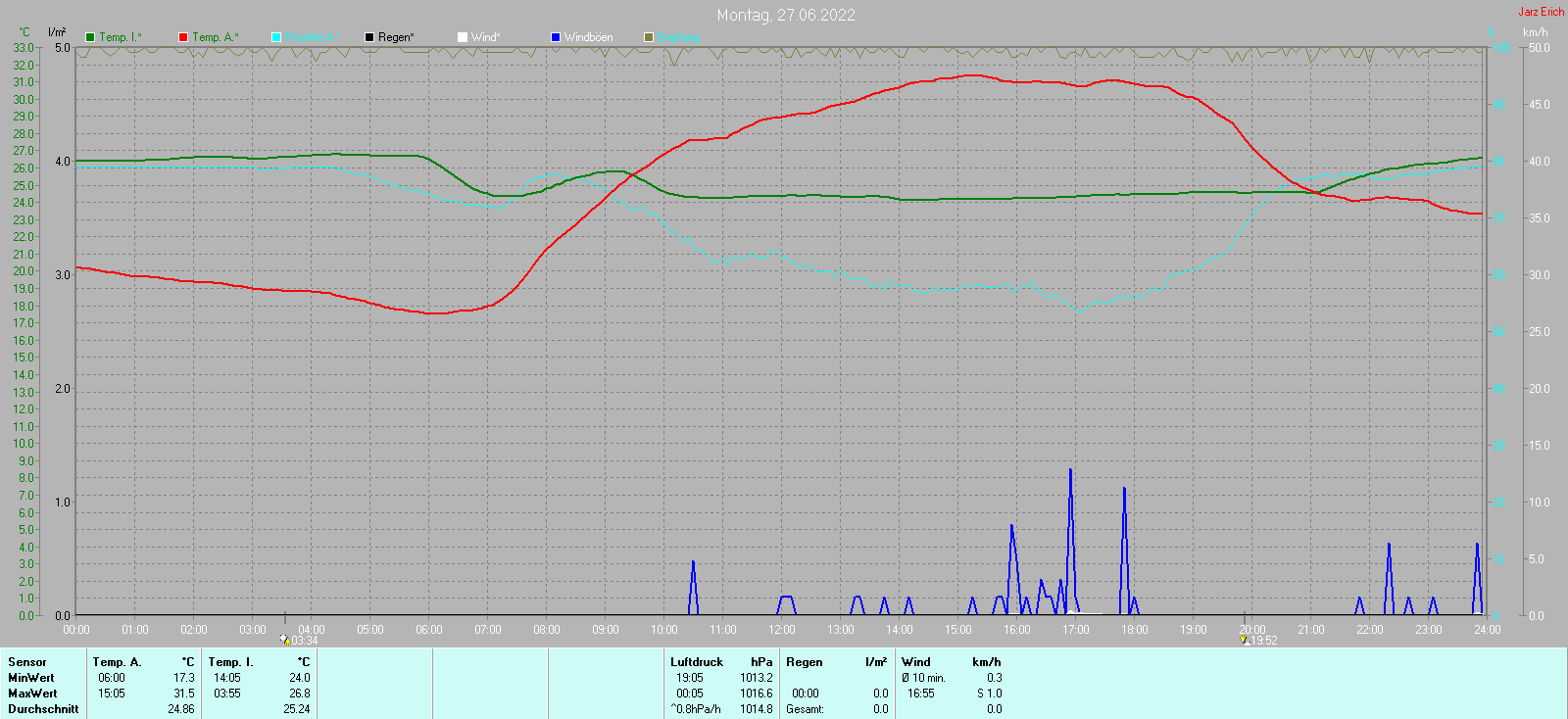Click the red Temp. A. legend square
The height and width of the screenshot is (719, 1568).
tap(183, 37)
